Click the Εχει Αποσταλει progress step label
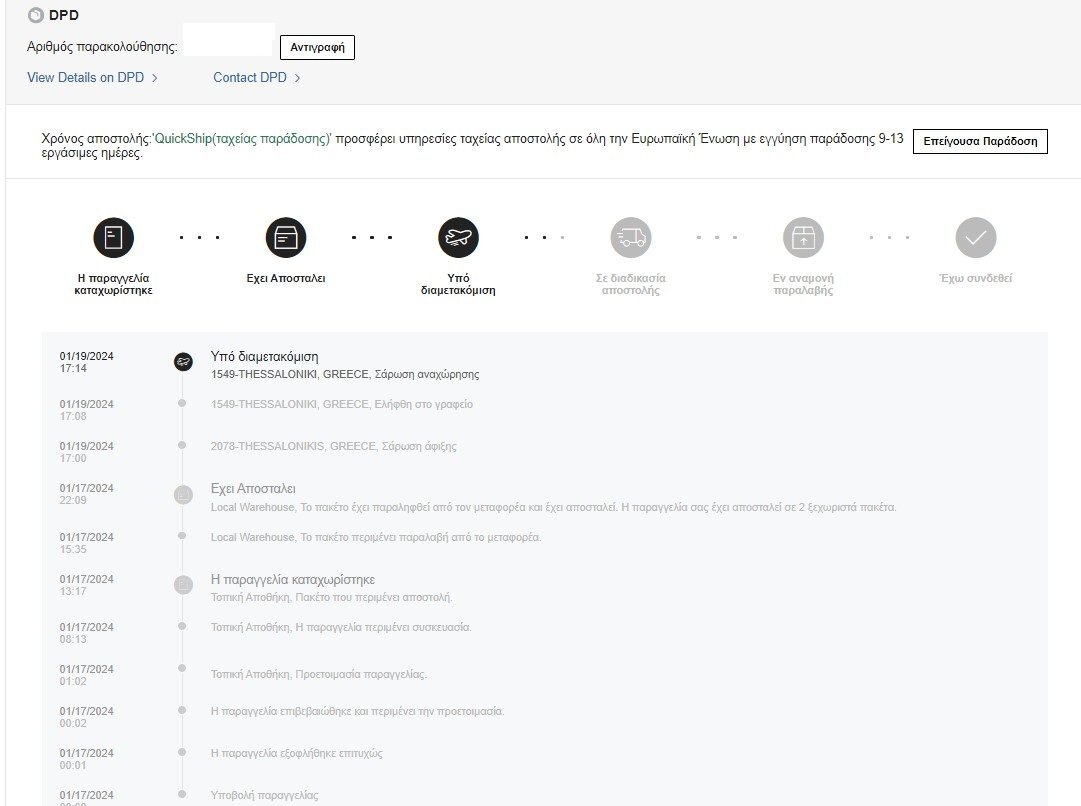Viewport: 1081px width, 806px height. [x=286, y=279]
